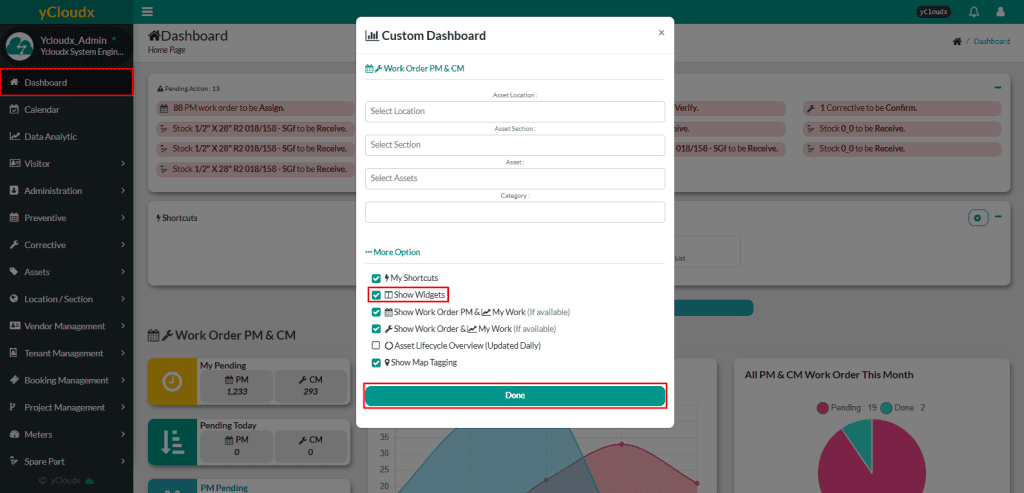Toggle the Show Widgets checkbox
The width and height of the screenshot is (1024, 493).
tap(376, 295)
